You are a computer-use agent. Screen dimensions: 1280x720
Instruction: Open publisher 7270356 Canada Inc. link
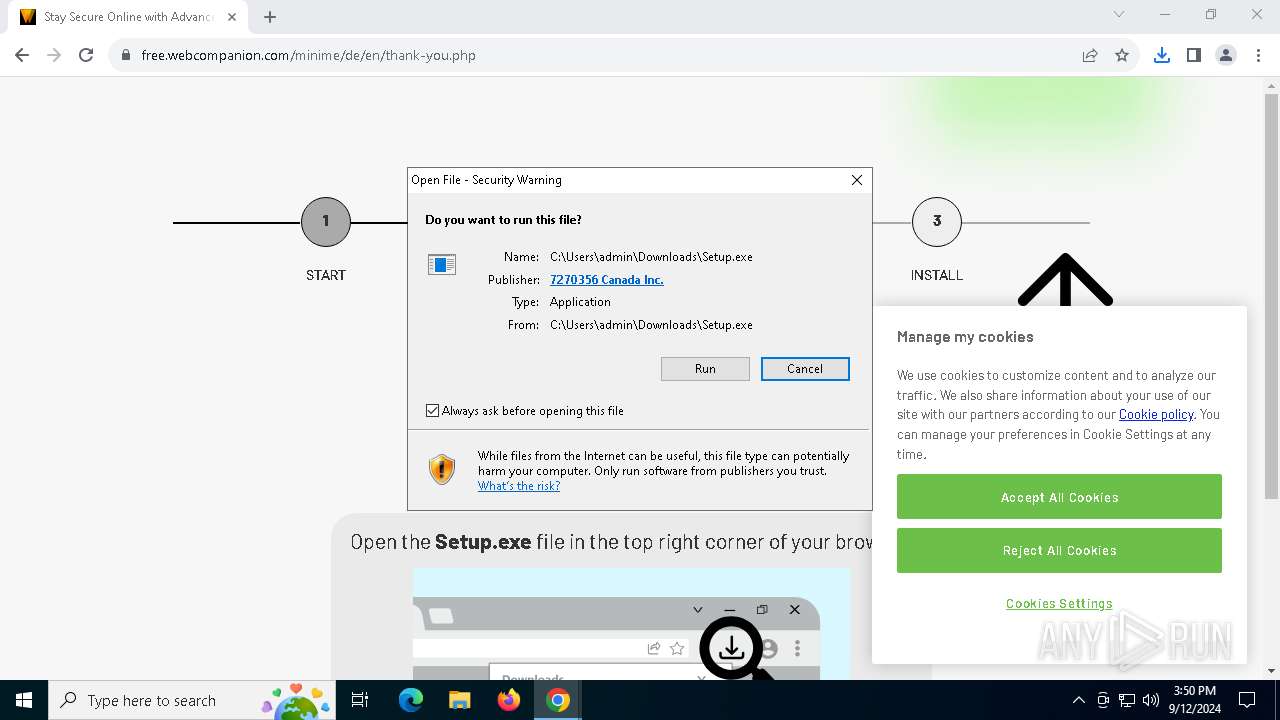pos(607,280)
